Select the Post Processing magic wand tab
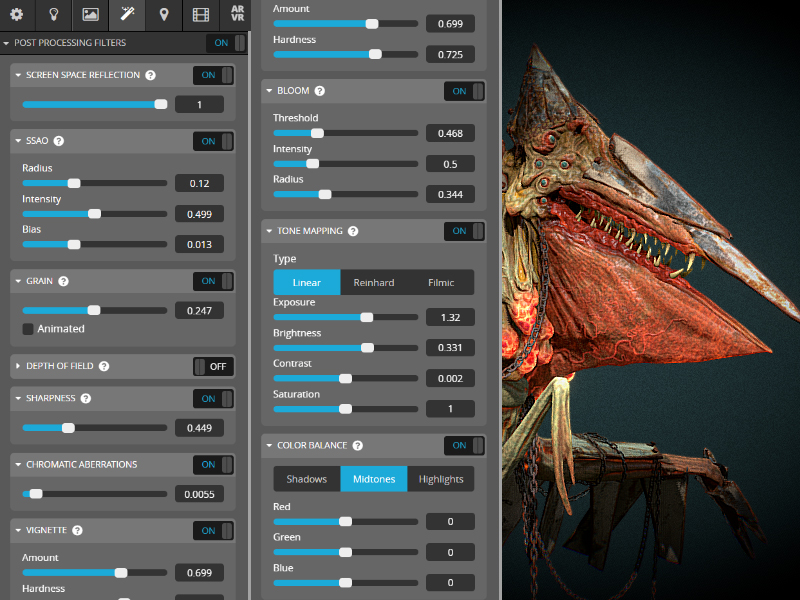 pyautogui.click(x=127, y=15)
